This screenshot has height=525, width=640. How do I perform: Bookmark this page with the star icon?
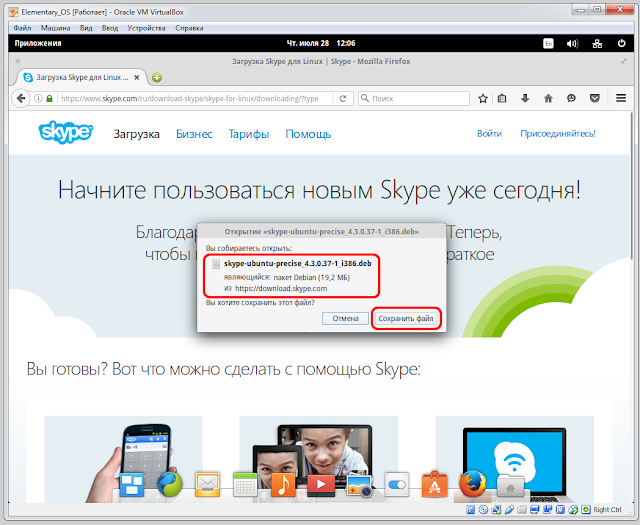click(x=483, y=98)
